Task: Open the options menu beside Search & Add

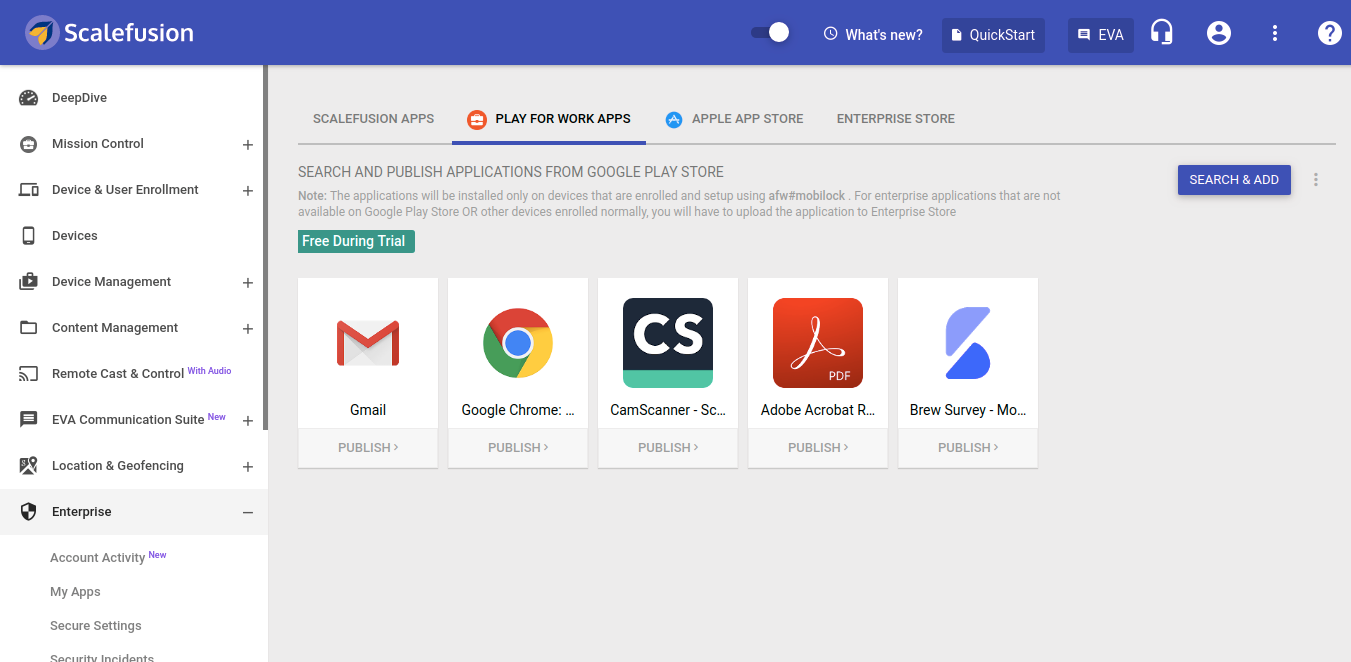Action: pos(1316,180)
